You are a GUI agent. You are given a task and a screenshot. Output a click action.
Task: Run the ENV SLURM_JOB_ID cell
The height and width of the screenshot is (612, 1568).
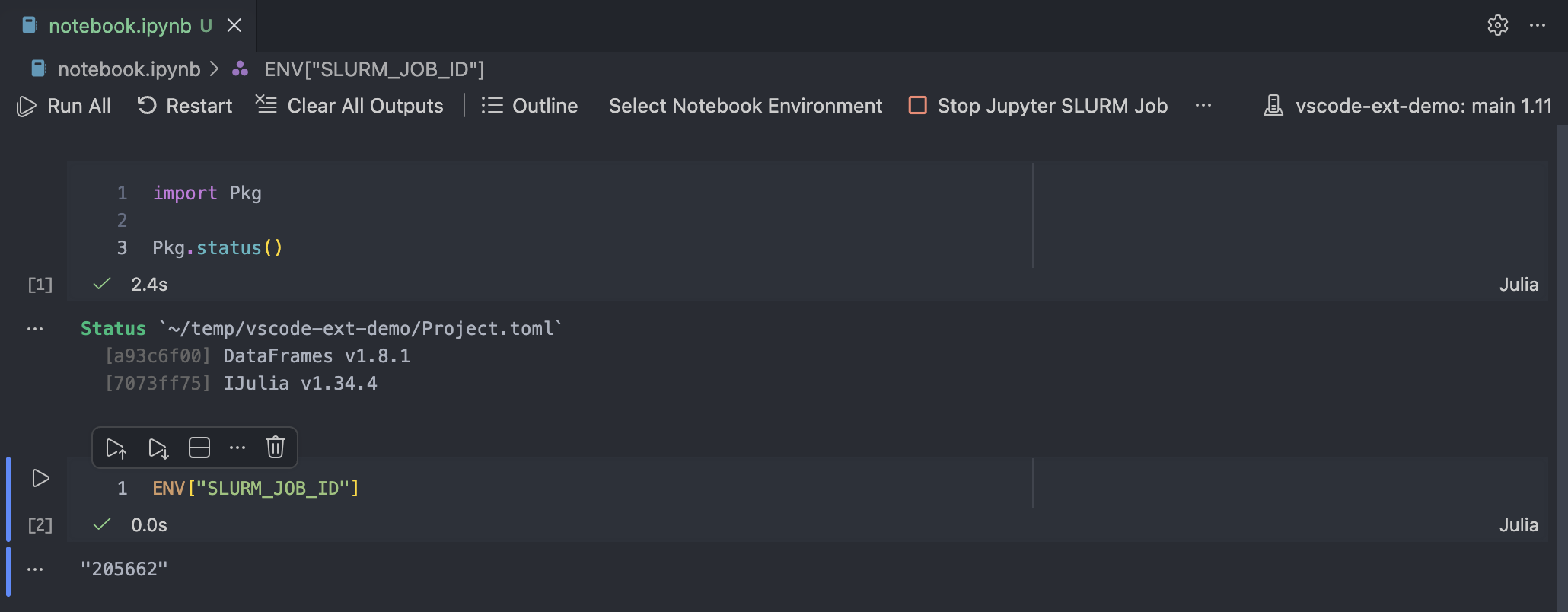[x=40, y=478]
